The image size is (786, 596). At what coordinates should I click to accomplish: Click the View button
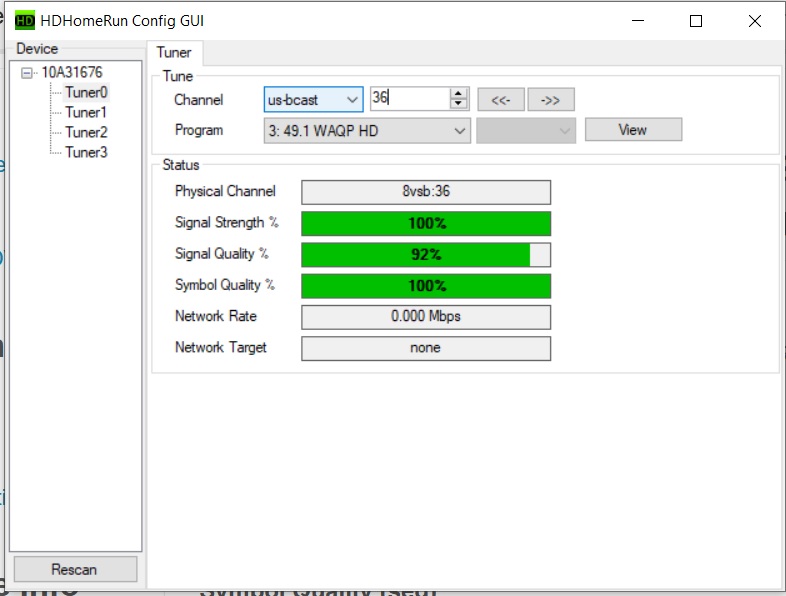pos(633,130)
